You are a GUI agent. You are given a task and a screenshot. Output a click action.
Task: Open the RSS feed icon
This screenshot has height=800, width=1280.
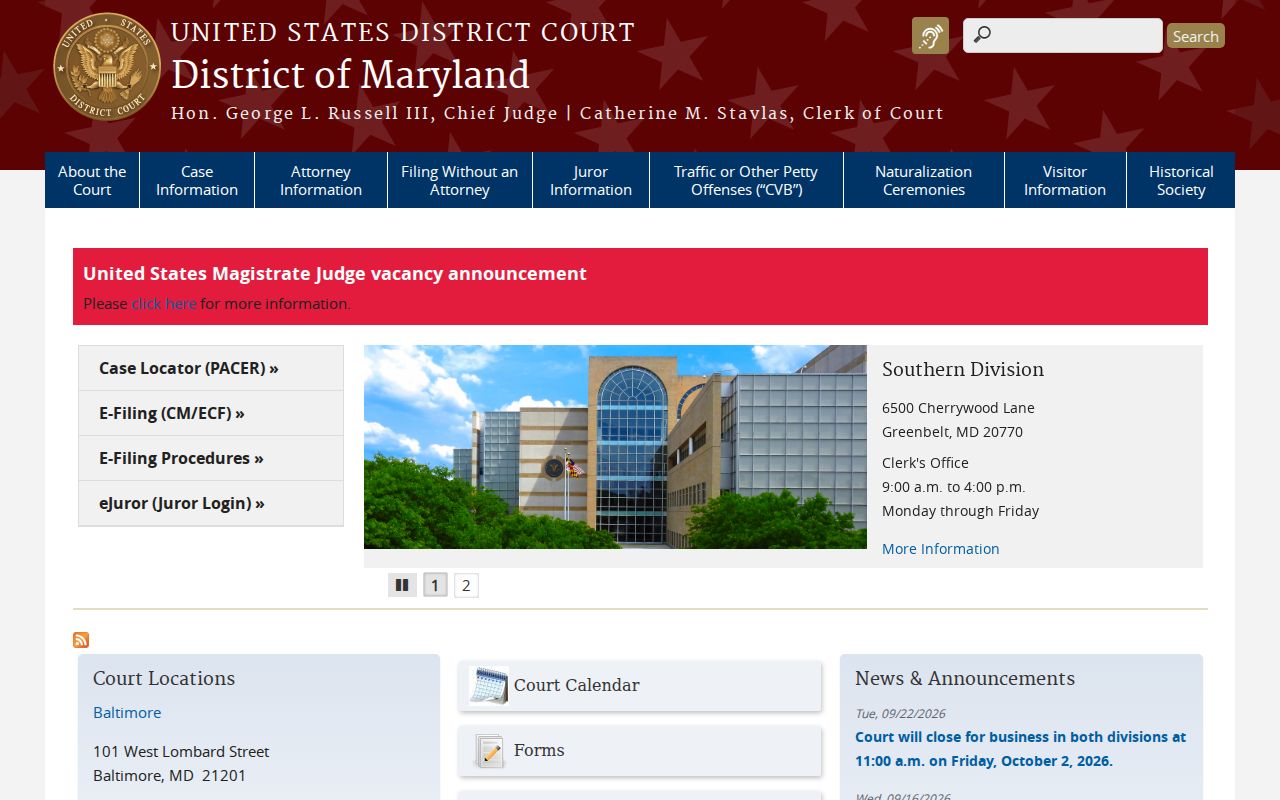click(x=81, y=640)
